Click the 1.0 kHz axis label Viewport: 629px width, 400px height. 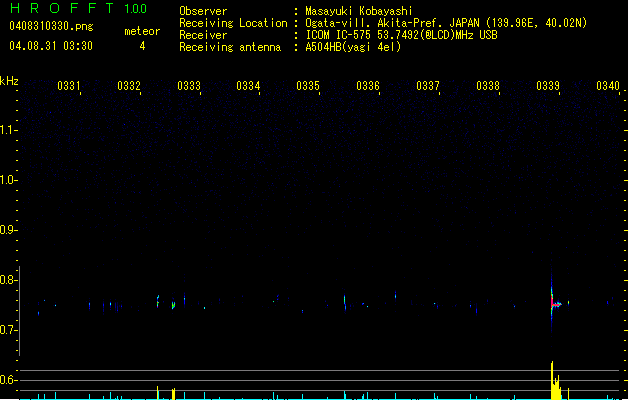[8, 180]
